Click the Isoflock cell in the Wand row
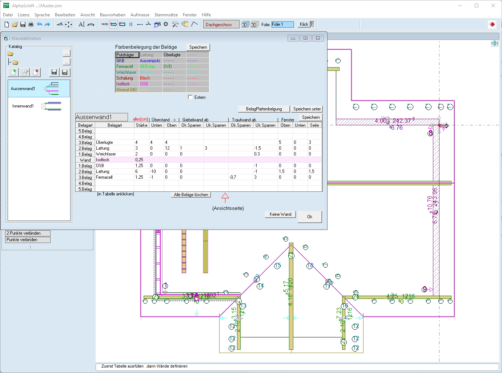 point(114,160)
